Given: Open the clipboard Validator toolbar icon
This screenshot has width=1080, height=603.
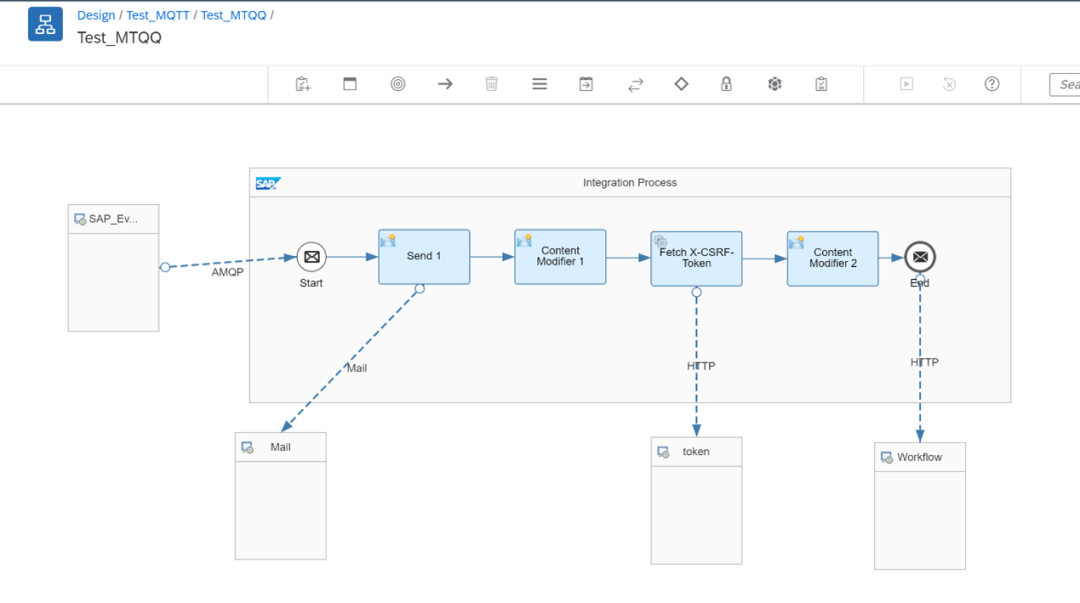Looking at the screenshot, I should [x=821, y=84].
